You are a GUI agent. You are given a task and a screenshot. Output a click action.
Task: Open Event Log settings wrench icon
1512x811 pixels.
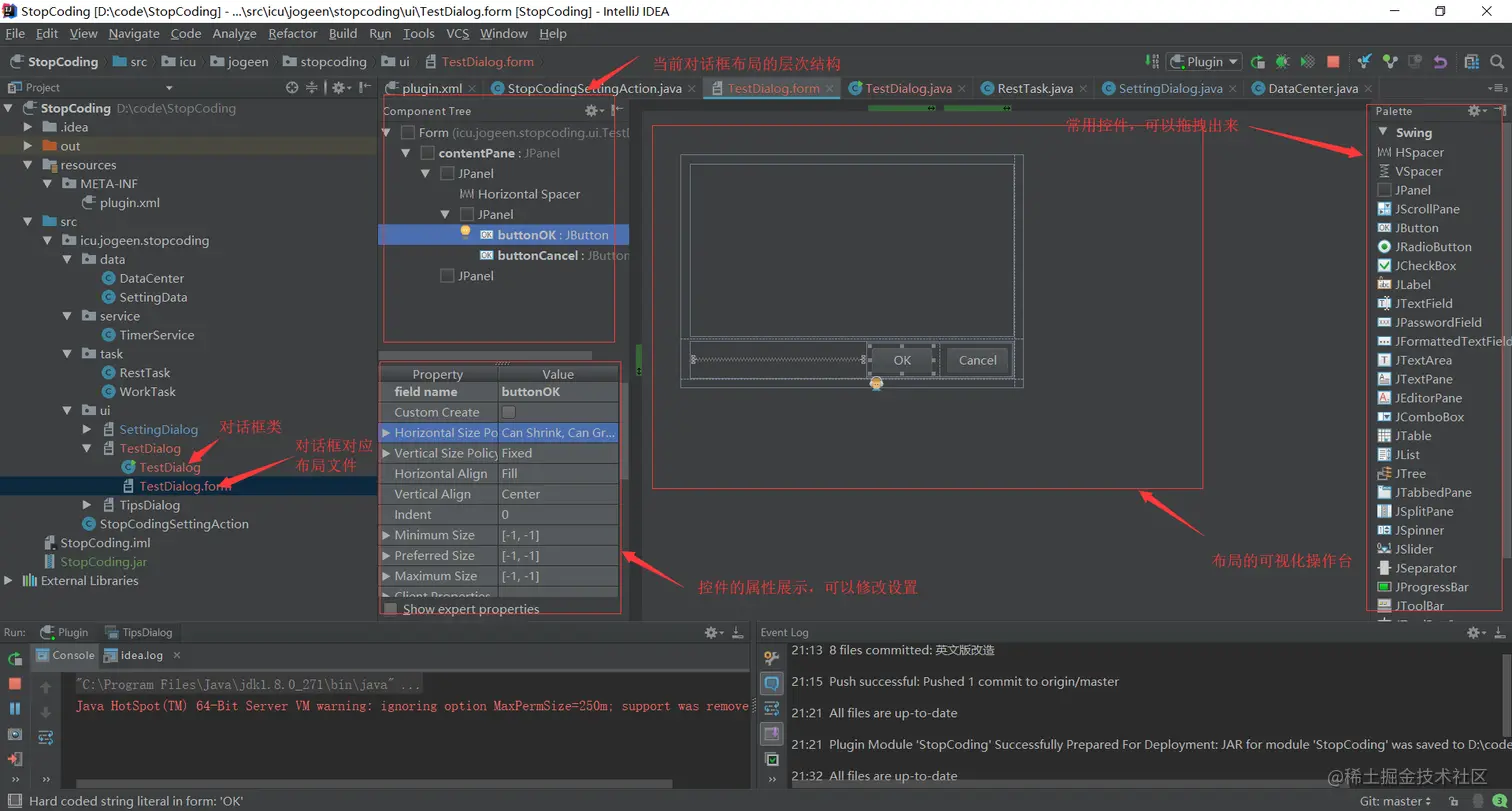point(771,657)
